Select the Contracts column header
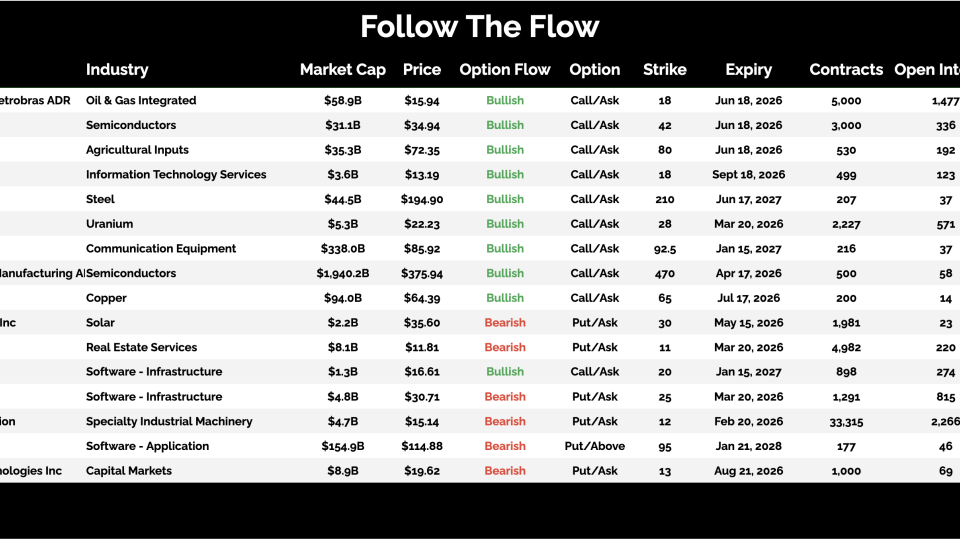 click(846, 70)
